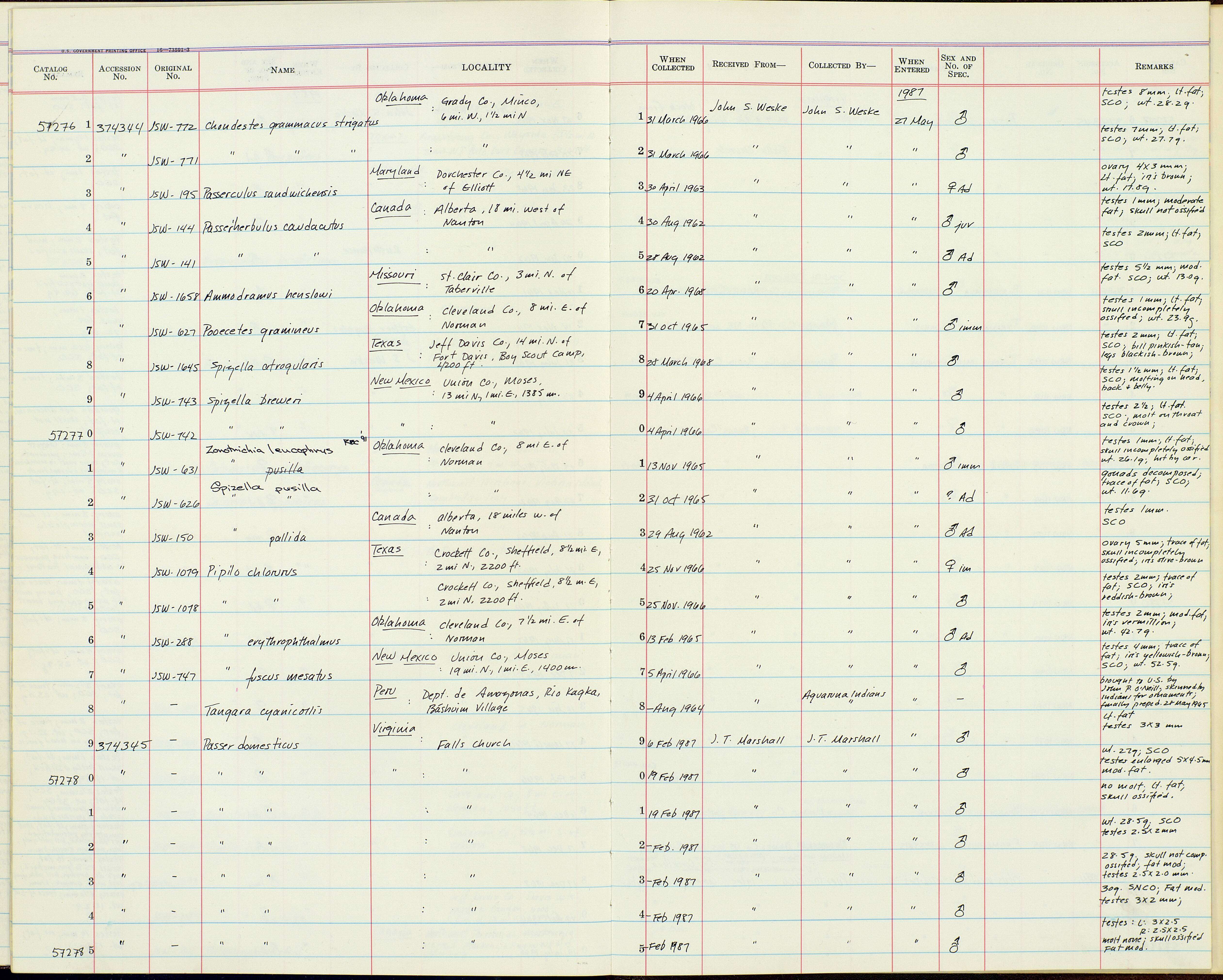Click the 'When Entered' column header

(x=912, y=66)
